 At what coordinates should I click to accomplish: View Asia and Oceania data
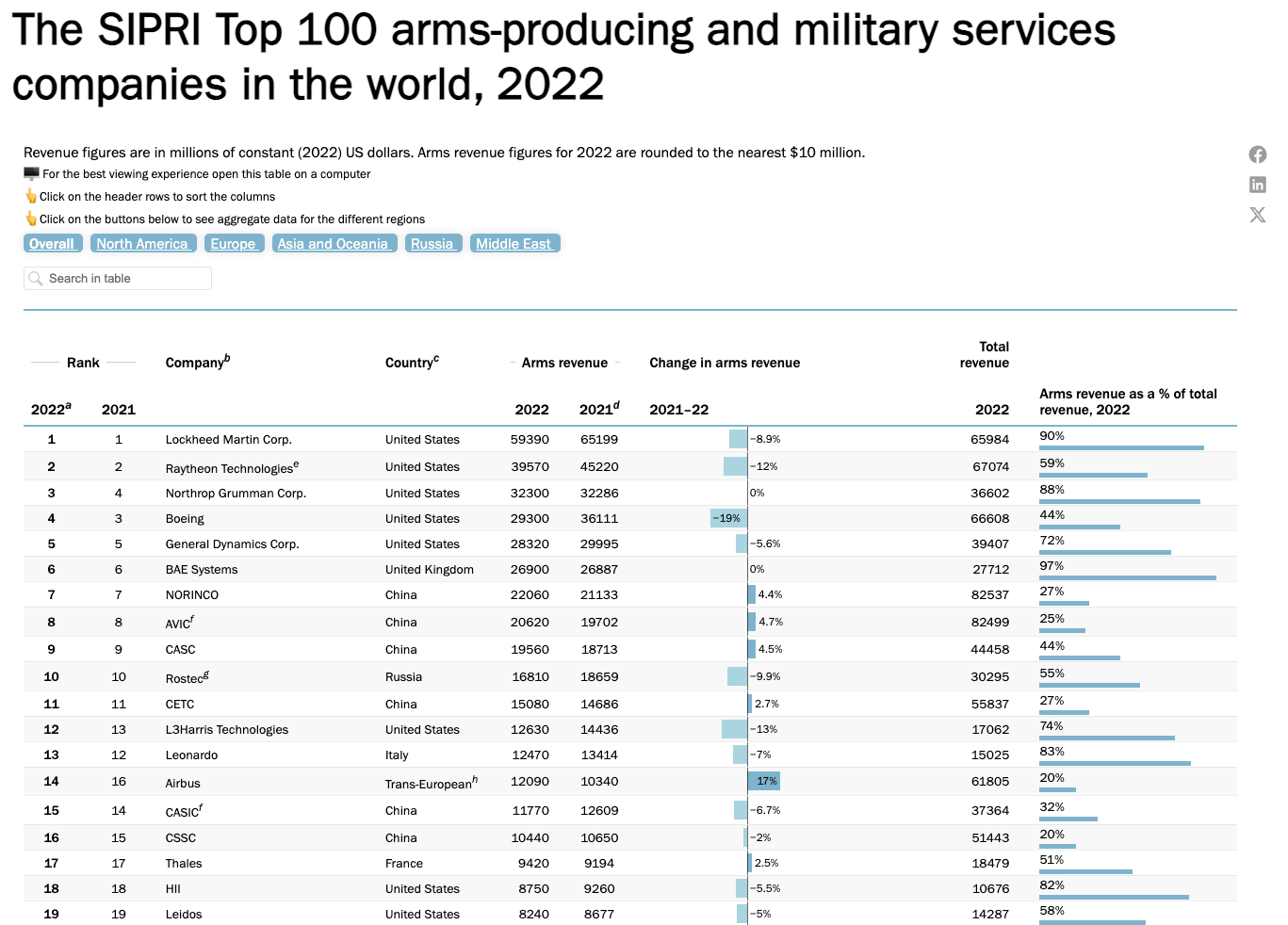tap(334, 243)
